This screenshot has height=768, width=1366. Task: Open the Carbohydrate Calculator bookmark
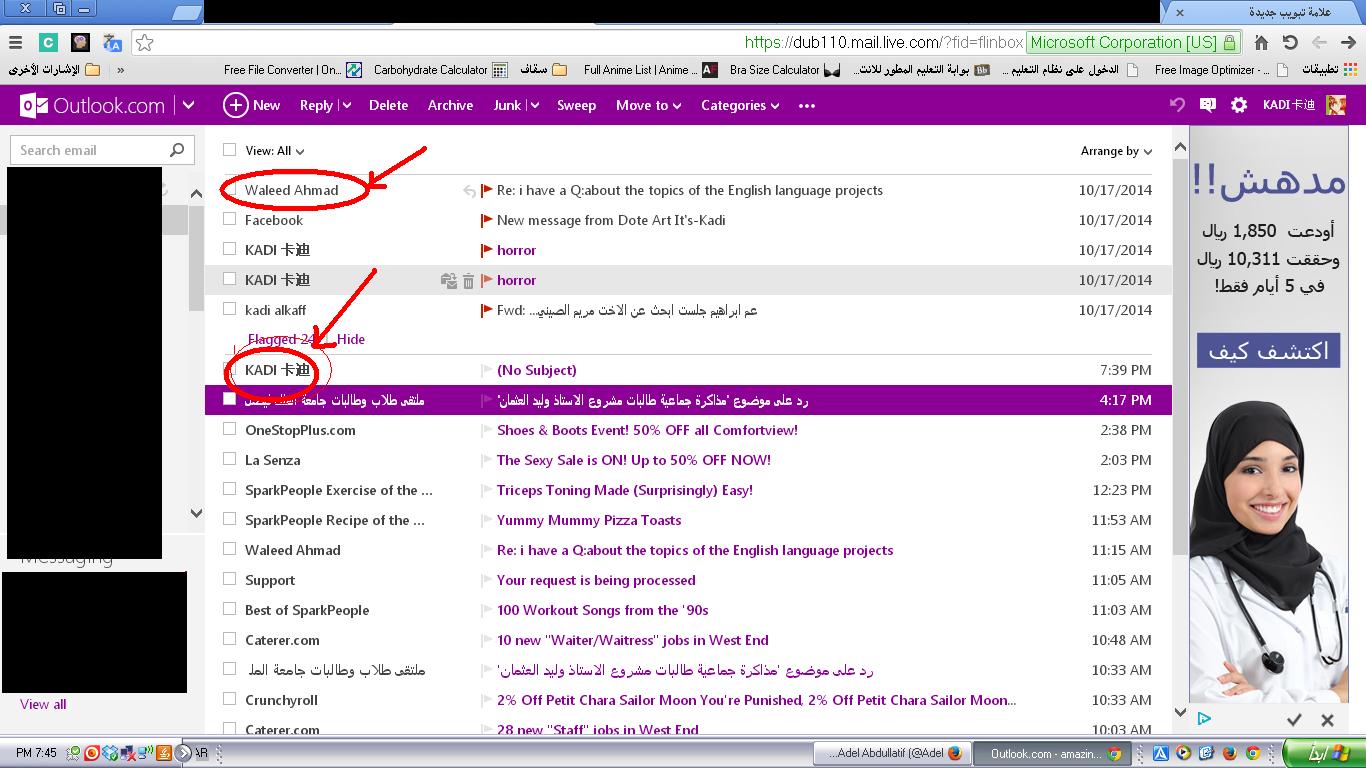[x=441, y=70]
